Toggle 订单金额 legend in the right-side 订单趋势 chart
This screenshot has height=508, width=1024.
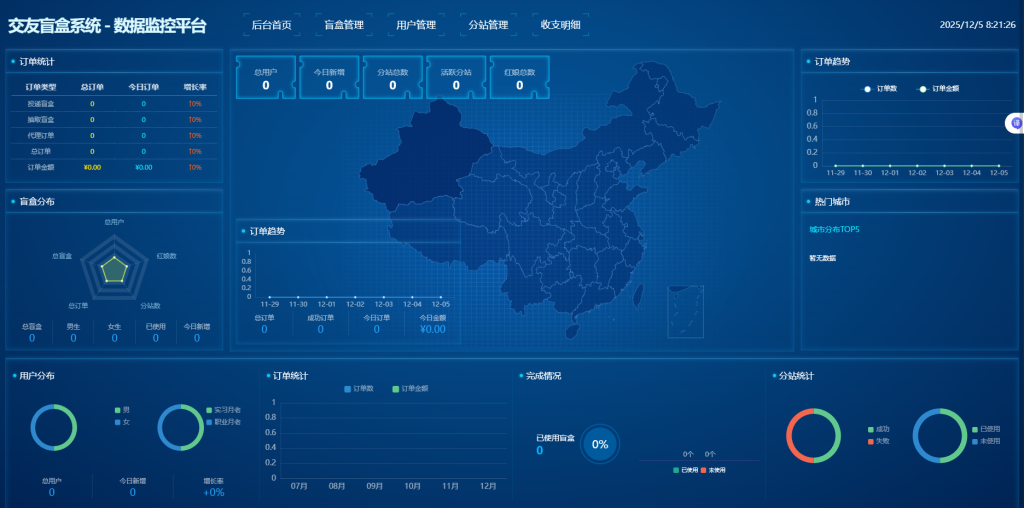point(938,89)
